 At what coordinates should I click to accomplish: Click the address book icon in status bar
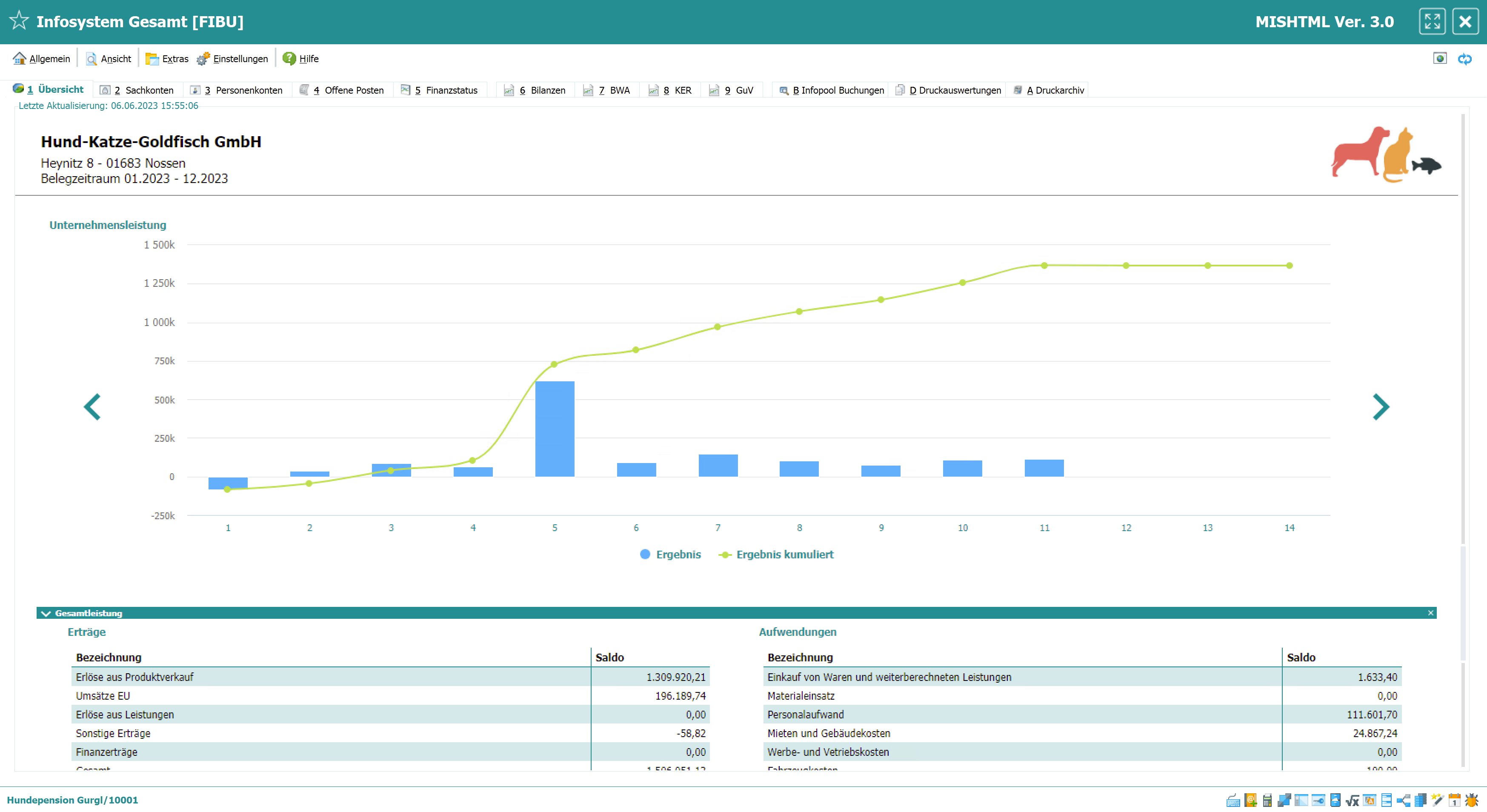pyautogui.click(x=1251, y=801)
